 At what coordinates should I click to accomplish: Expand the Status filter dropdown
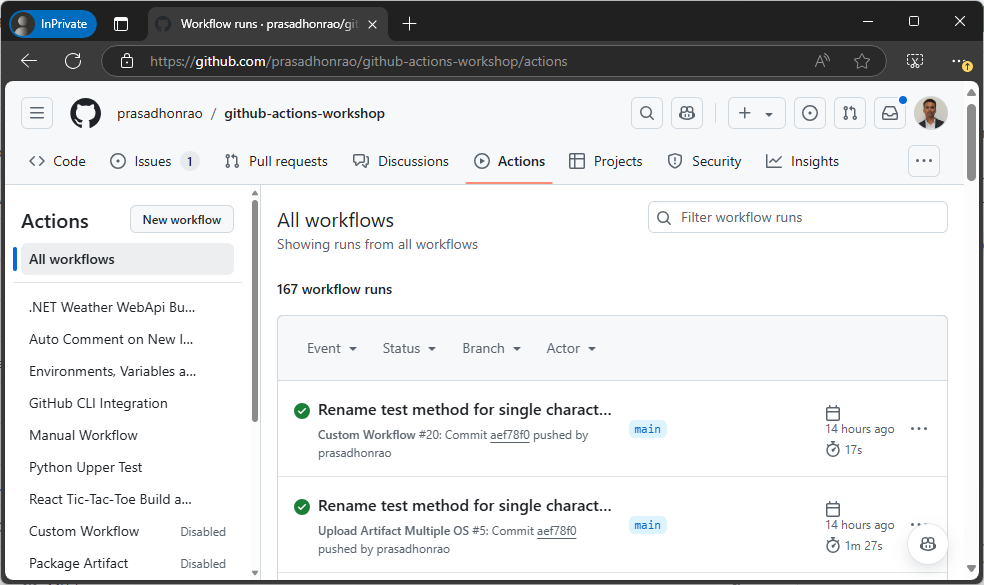(409, 348)
